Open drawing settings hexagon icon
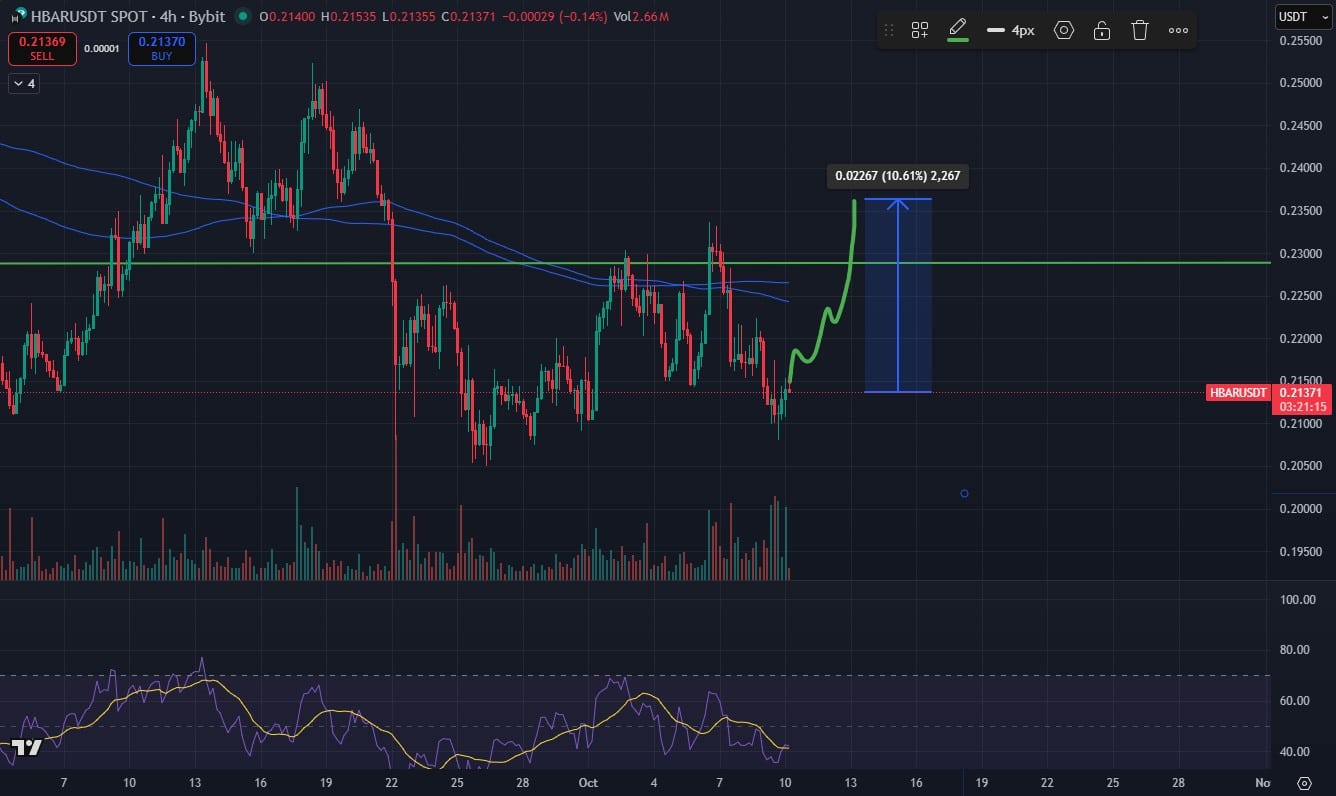The image size is (1336, 796). 1064,30
